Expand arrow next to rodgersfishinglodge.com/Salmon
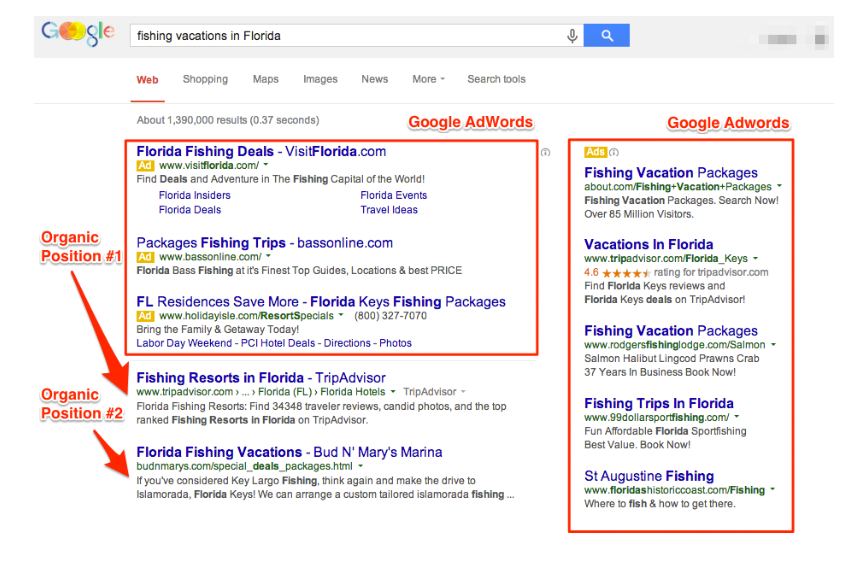868x567 pixels. pyautogui.click(x=773, y=344)
